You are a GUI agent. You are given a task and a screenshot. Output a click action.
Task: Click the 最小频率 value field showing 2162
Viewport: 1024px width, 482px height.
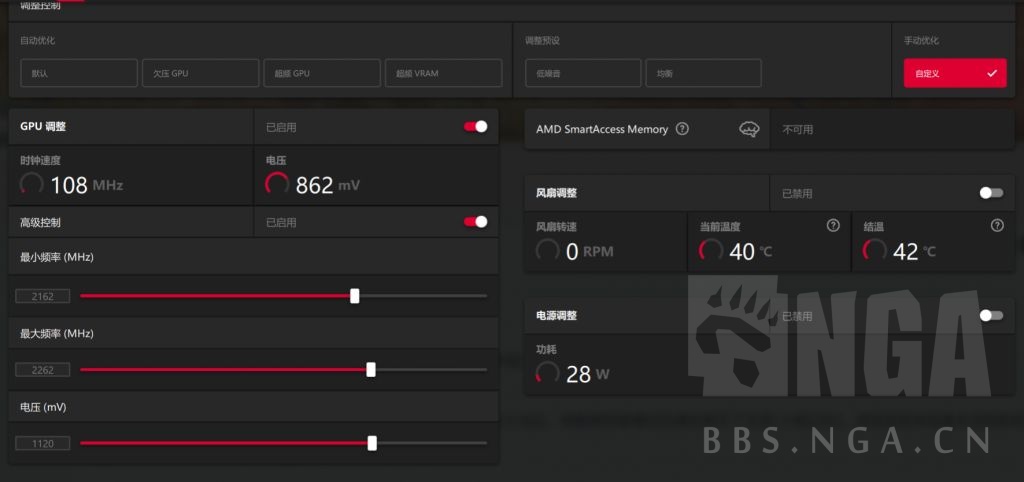[x=43, y=297]
